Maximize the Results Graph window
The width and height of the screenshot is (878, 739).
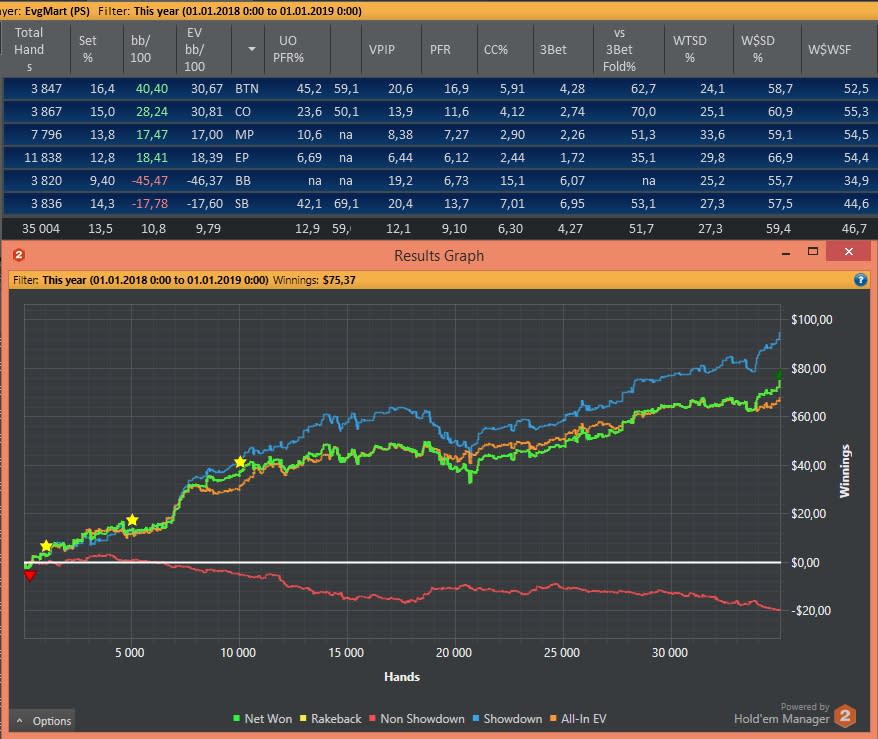(812, 251)
